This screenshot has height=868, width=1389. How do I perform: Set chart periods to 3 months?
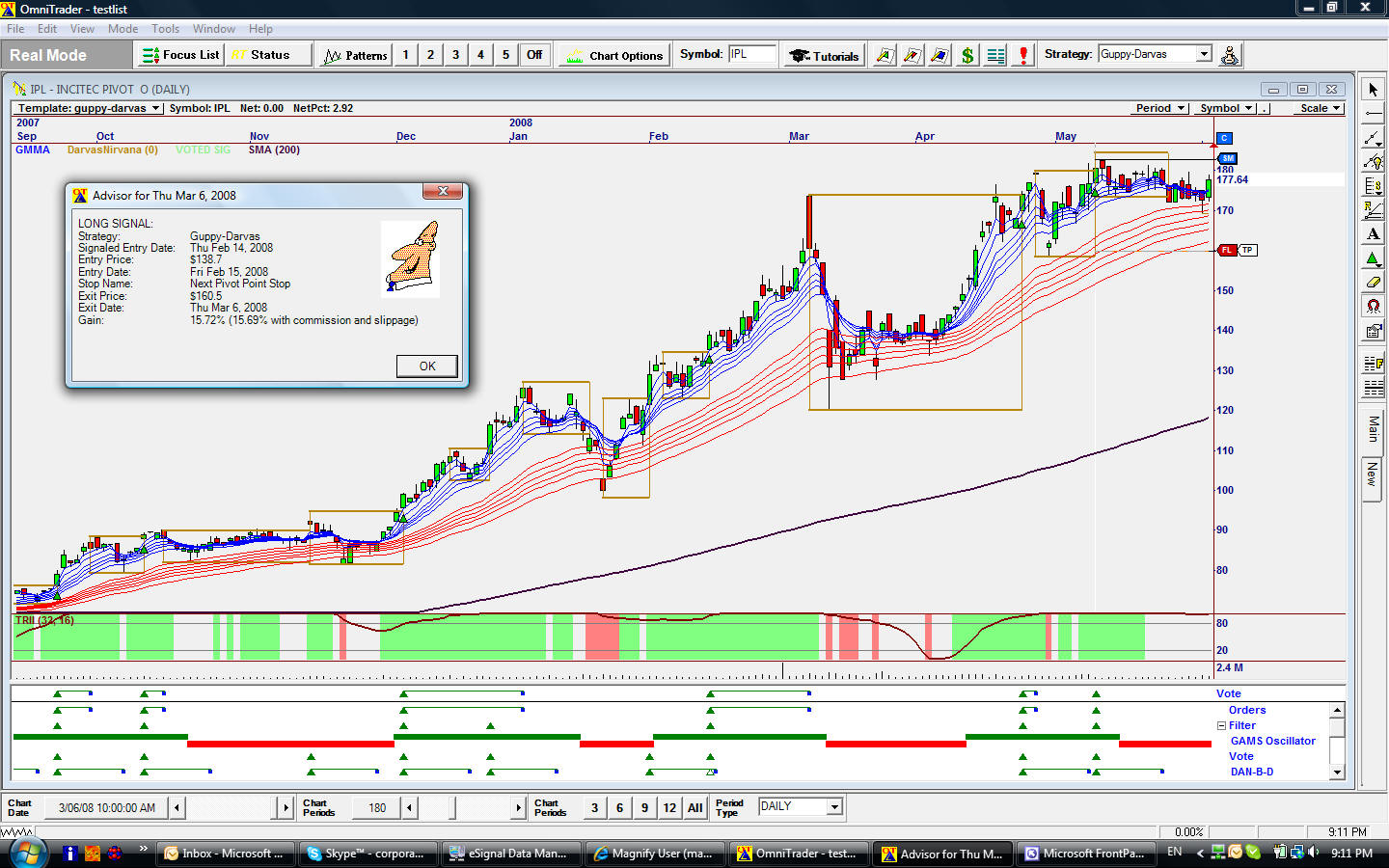point(594,807)
